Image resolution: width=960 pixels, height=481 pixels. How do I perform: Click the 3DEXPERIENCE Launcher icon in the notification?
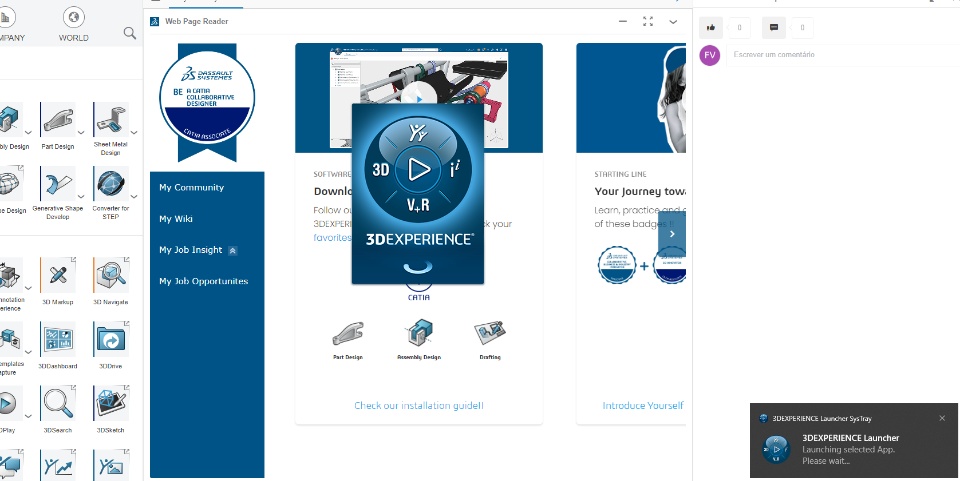[x=776, y=449]
